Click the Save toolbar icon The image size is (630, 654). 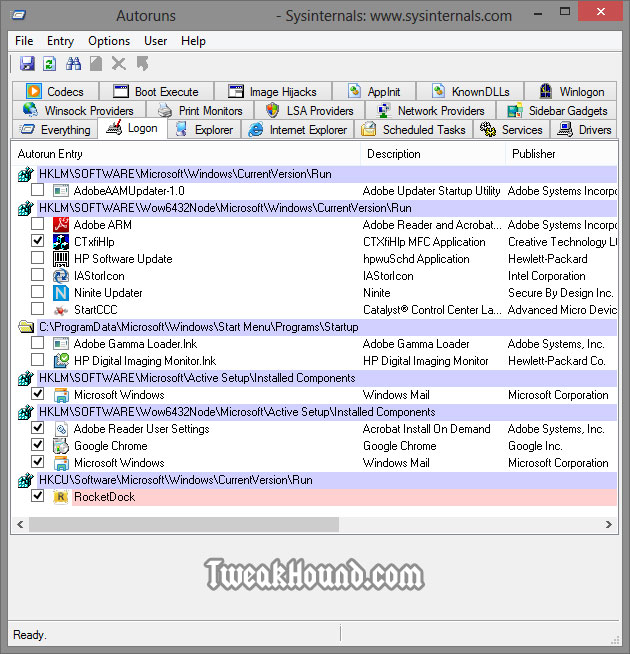[x=27, y=64]
